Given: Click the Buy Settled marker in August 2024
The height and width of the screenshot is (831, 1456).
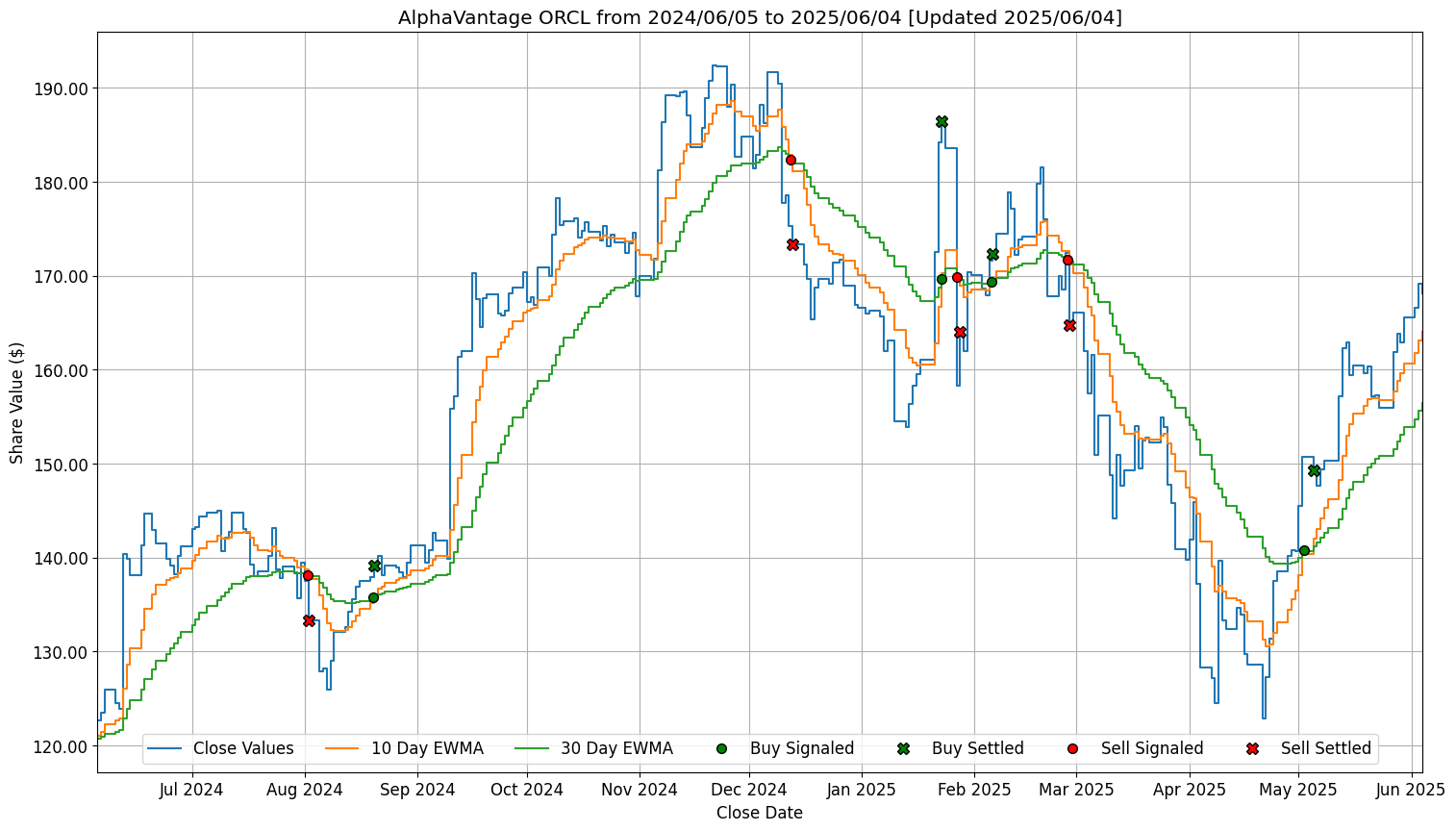Looking at the screenshot, I should pyautogui.click(x=374, y=566).
